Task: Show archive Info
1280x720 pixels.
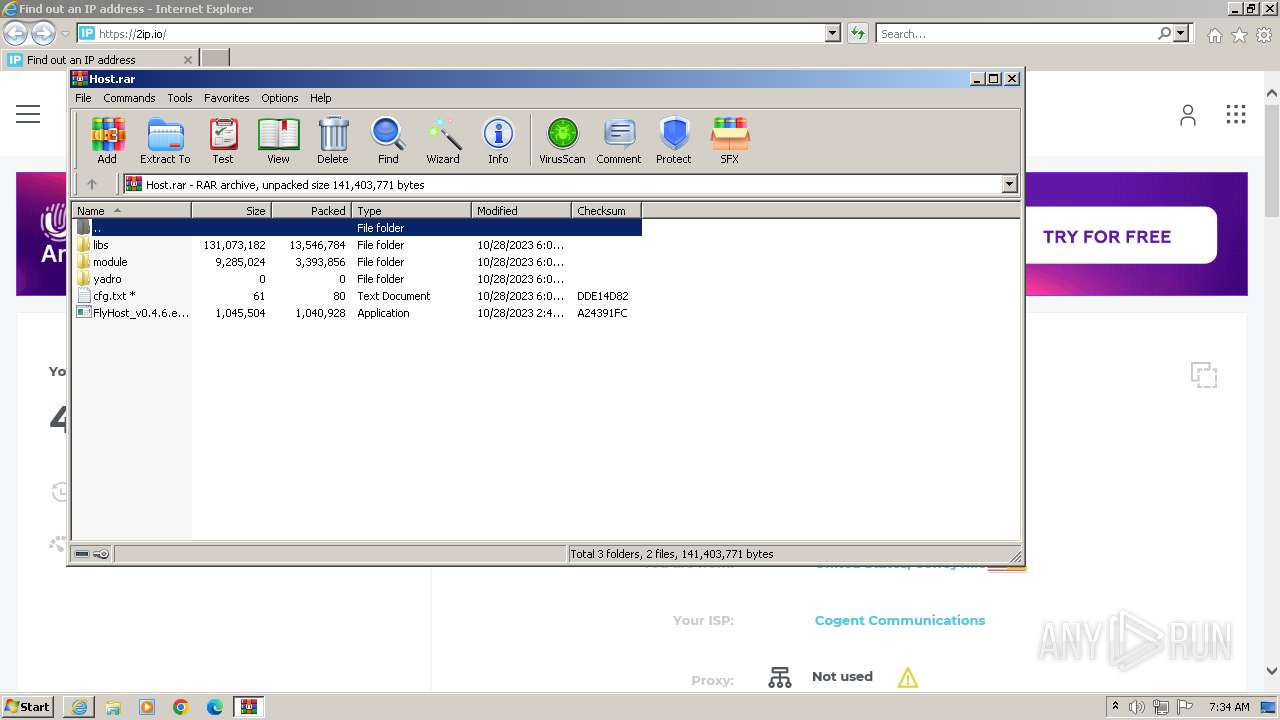Action: 498,140
